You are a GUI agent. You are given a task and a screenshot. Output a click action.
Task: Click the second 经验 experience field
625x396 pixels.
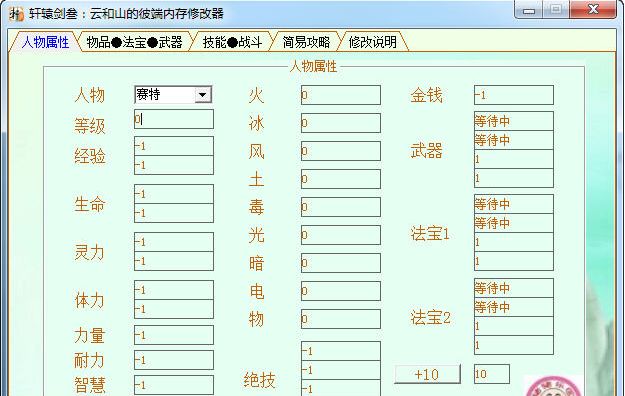point(174,165)
